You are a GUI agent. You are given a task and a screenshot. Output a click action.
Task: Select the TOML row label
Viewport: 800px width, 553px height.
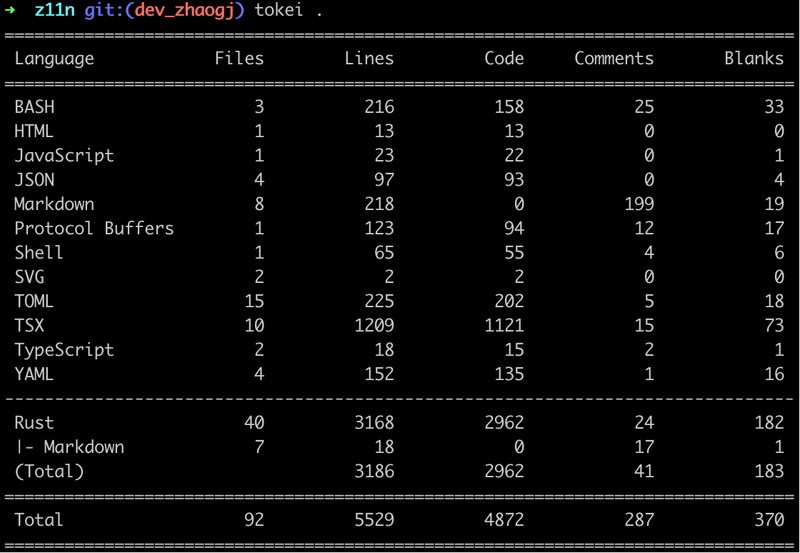pyautogui.click(x=34, y=301)
